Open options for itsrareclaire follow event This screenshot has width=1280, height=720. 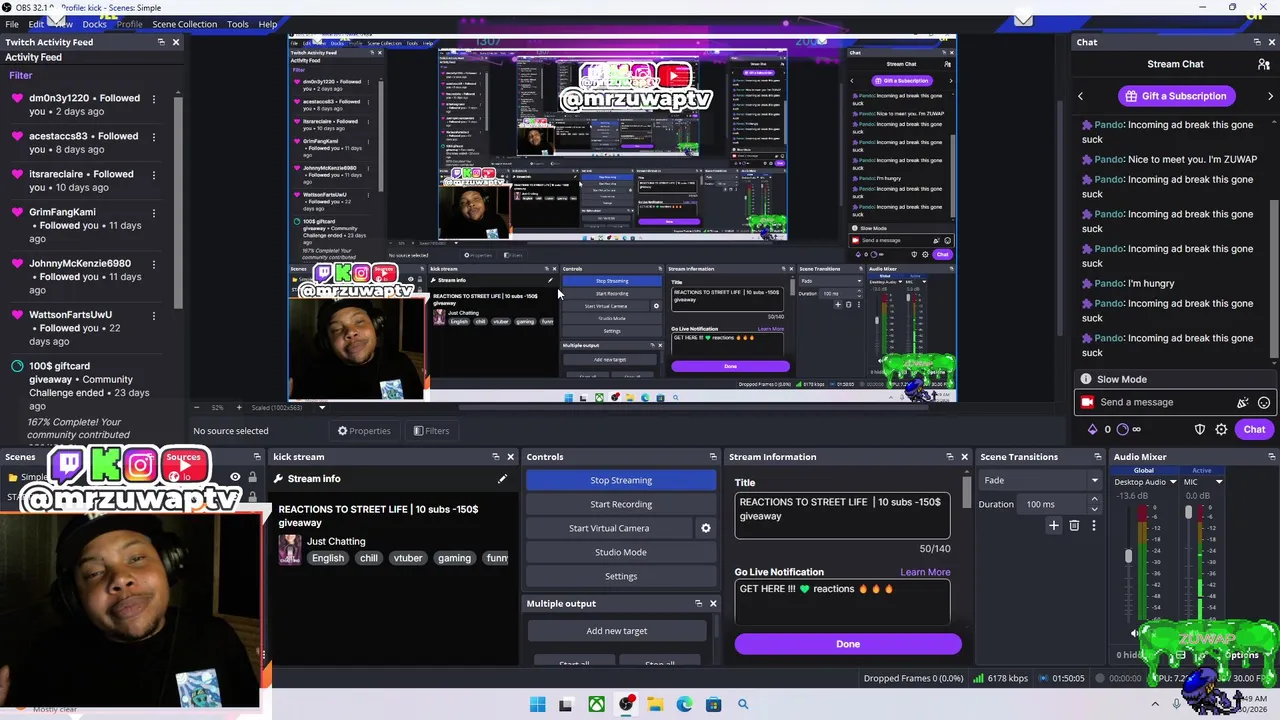154,174
